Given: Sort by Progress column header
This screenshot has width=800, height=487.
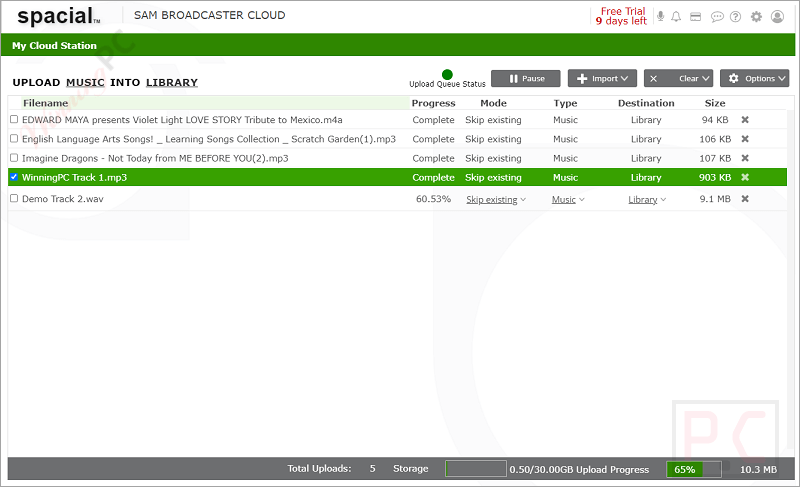Looking at the screenshot, I should tap(433, 103).
